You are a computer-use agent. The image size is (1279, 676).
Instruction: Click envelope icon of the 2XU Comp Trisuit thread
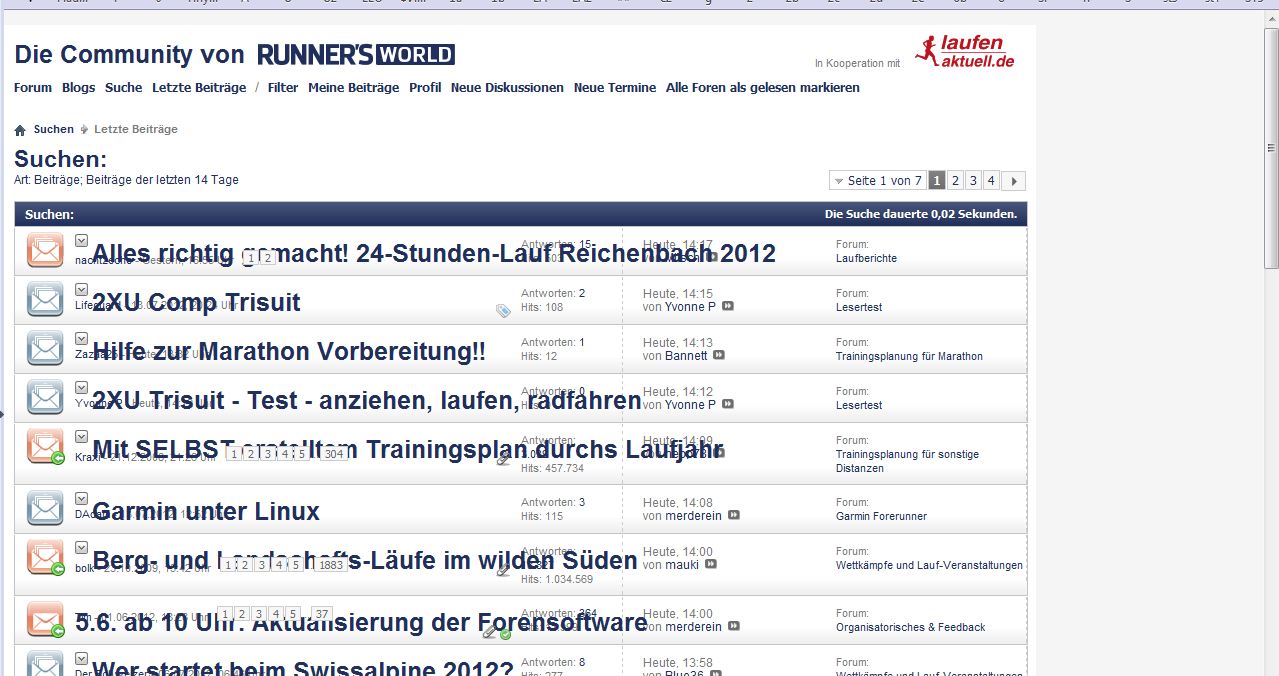click(x=45, y=299)
